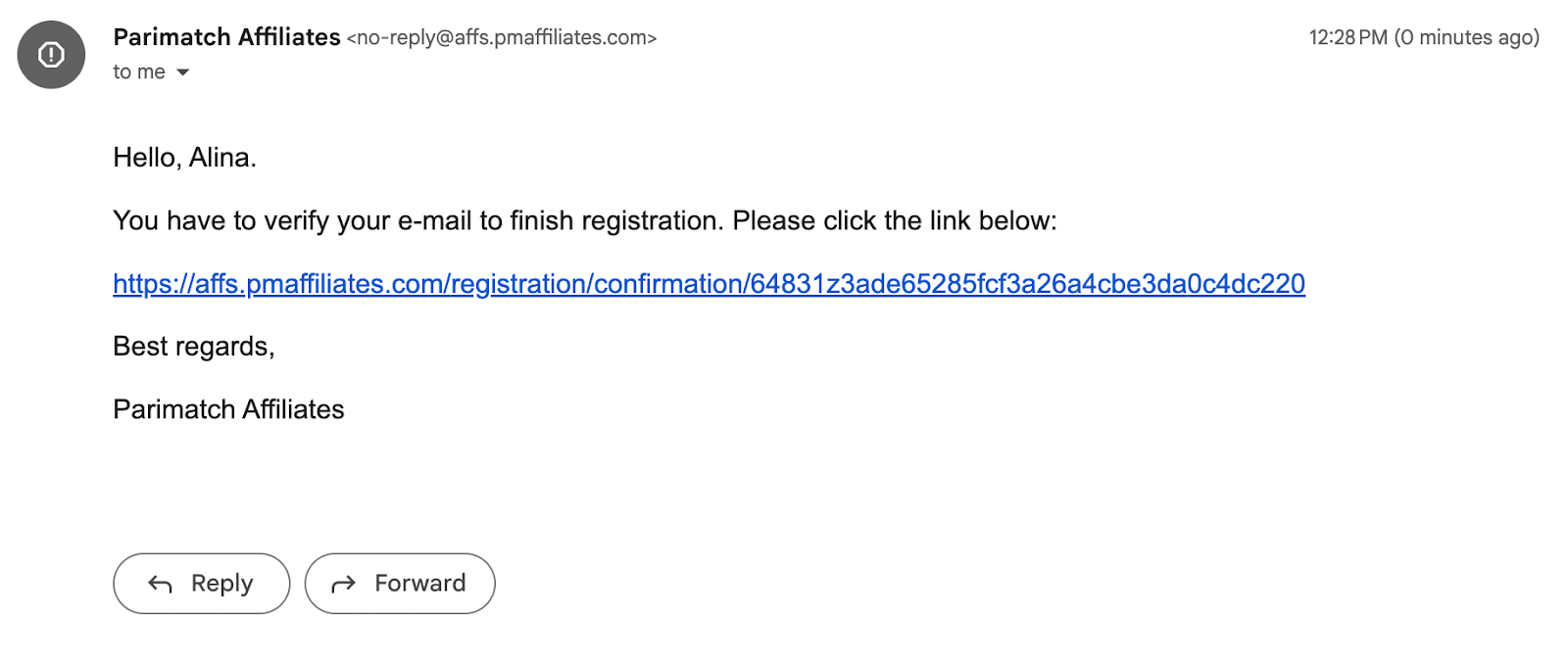1568x663 pixels.
Task: Open the pmaffiliates registration confirmation link
Action: (x=709, y=284)
